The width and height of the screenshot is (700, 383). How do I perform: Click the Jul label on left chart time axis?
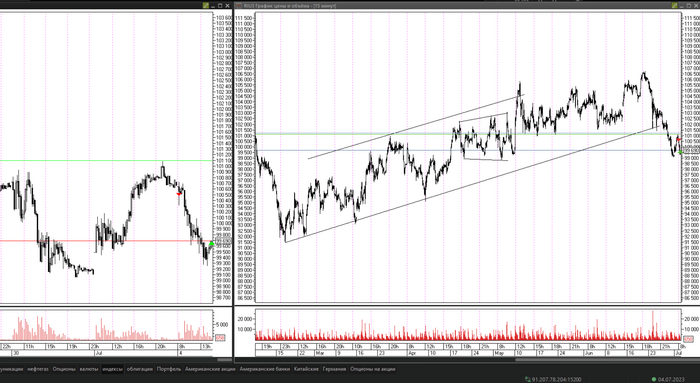pyautogui.click(x=99, y=353)
